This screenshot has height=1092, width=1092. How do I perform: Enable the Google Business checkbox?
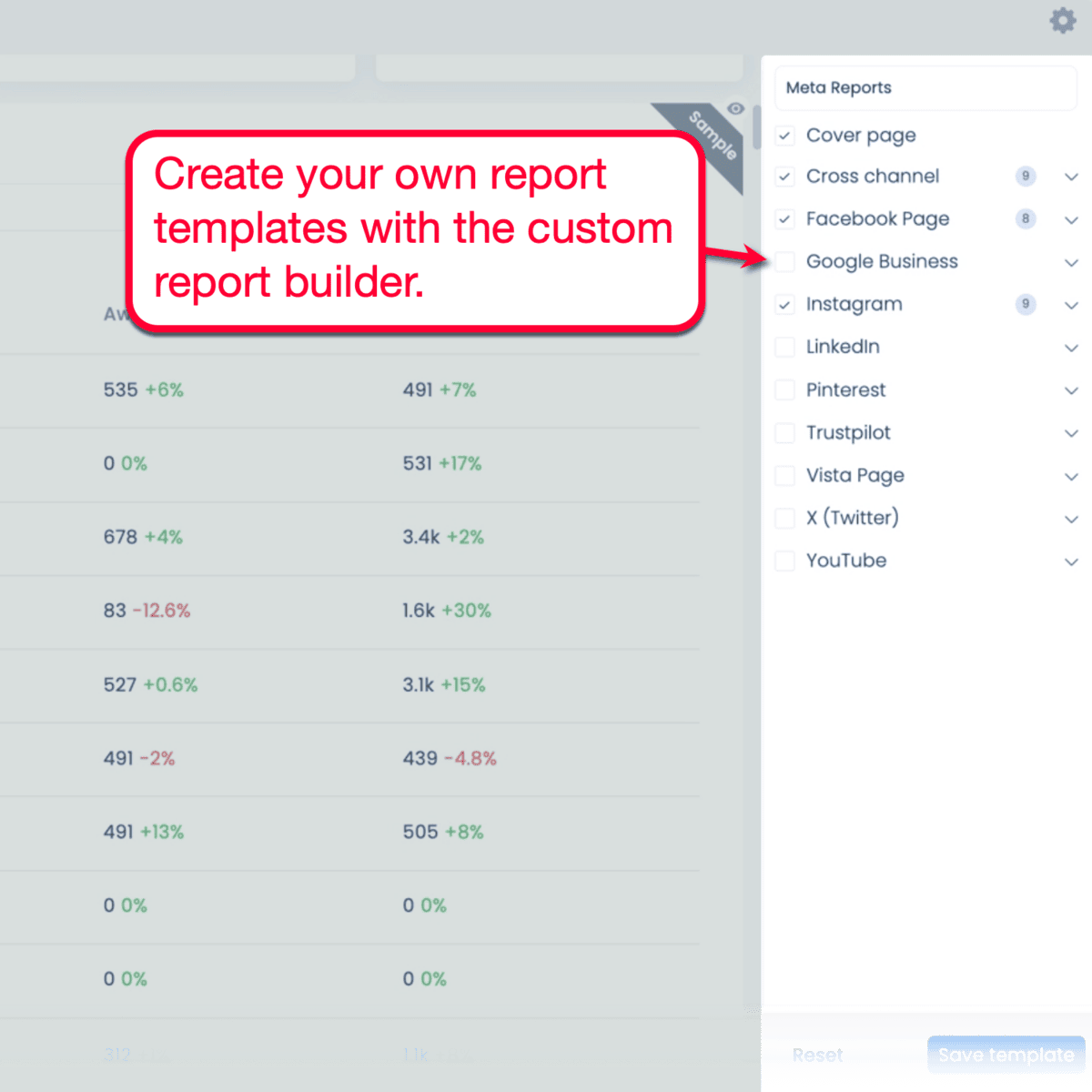point(784,261)
